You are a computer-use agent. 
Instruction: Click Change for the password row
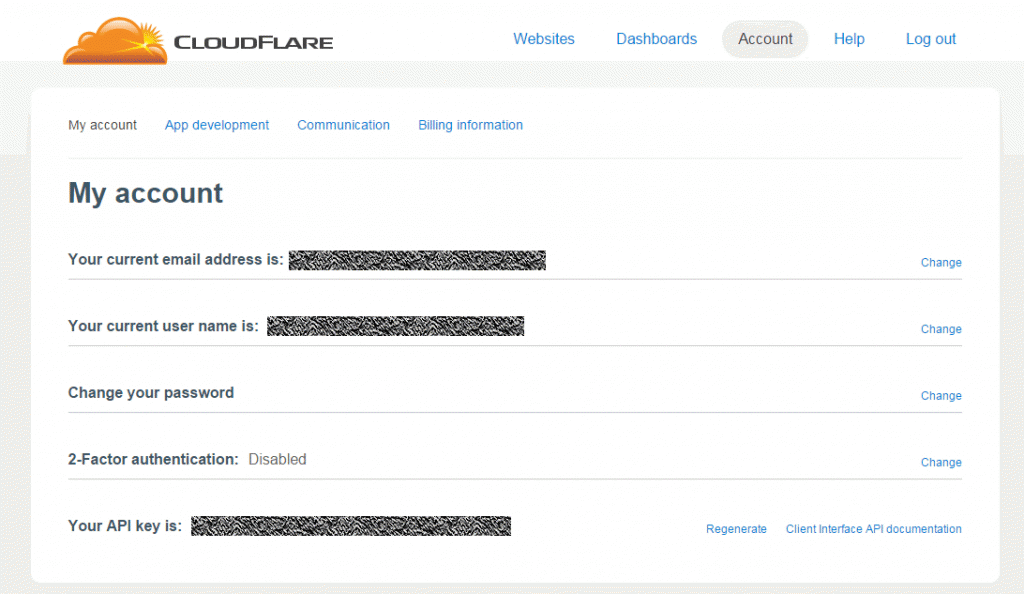click(941, 396)
